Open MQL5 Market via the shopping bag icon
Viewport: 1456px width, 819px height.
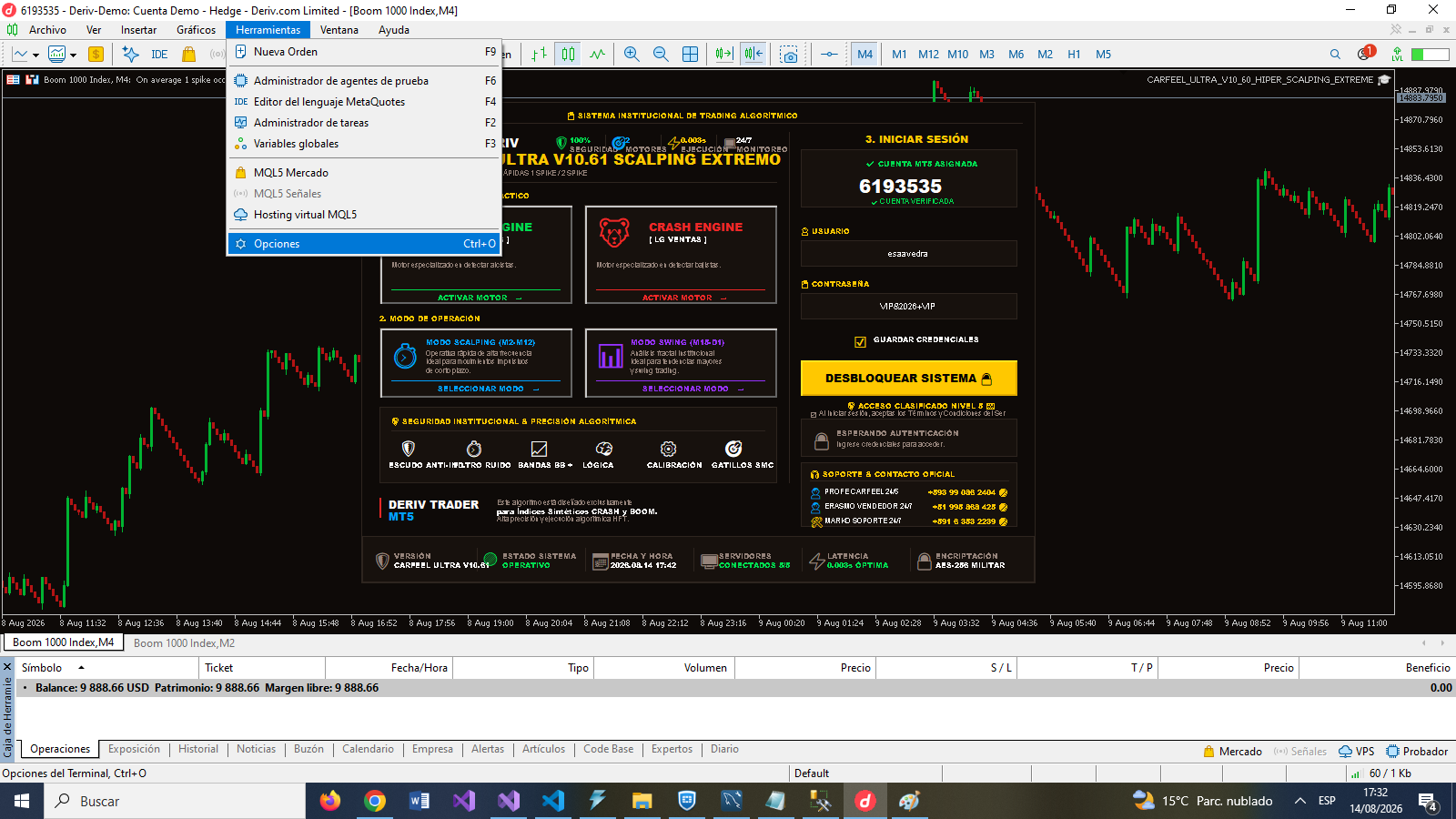point(189,55)
